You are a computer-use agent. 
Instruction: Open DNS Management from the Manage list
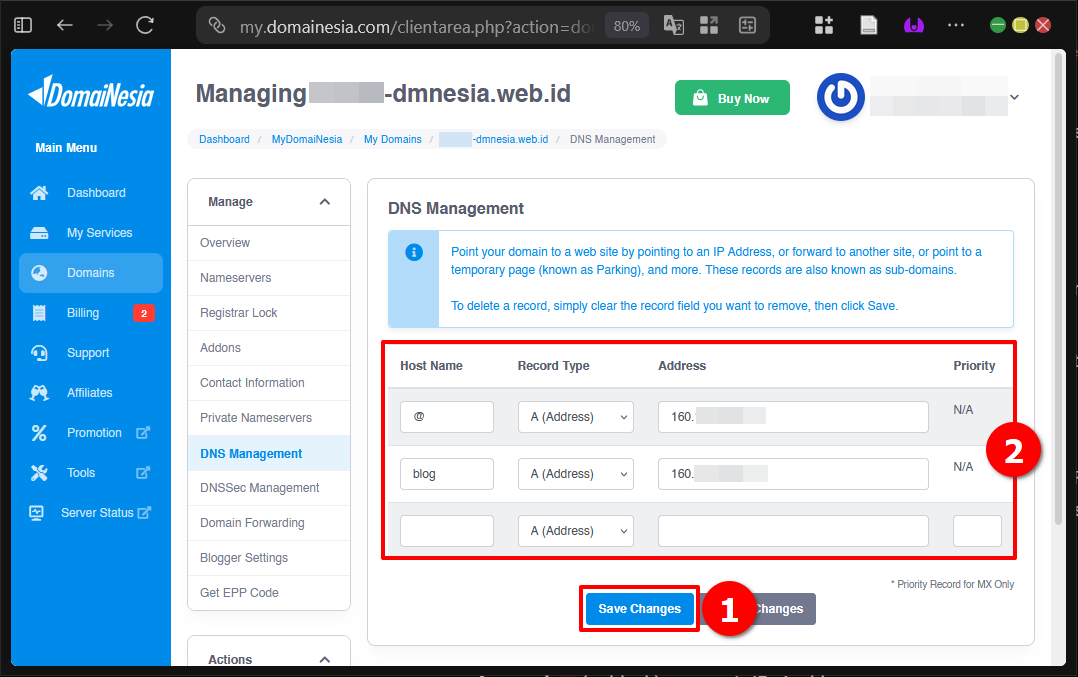click(x=251, y=452)
